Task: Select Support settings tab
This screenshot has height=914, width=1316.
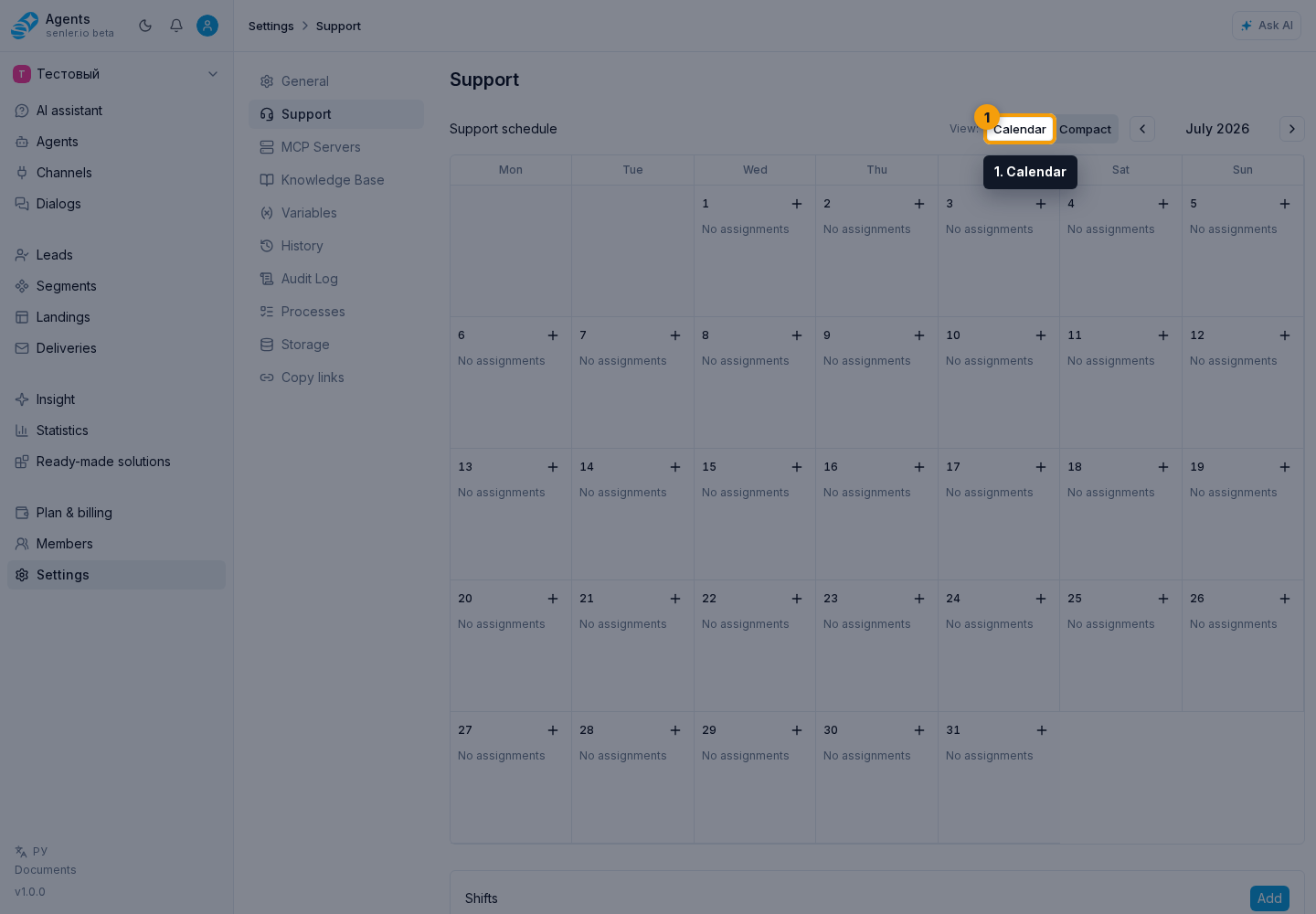Action: pos(336,114)
